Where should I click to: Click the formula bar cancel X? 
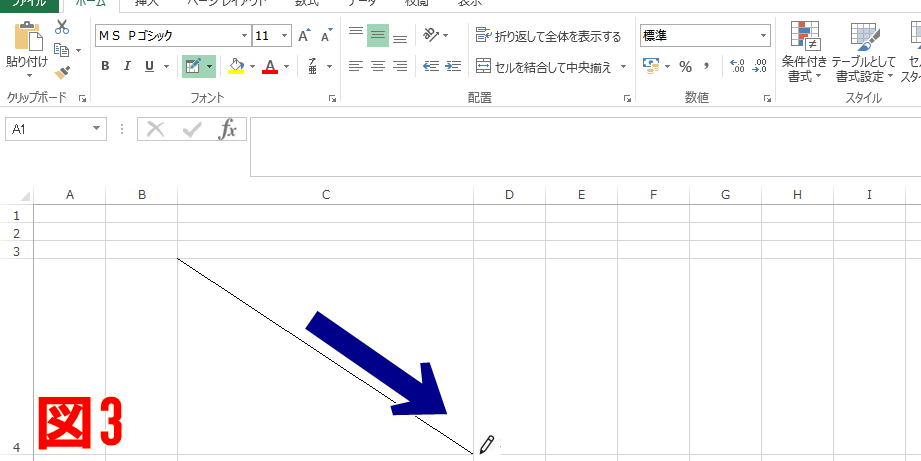[155, 129]
